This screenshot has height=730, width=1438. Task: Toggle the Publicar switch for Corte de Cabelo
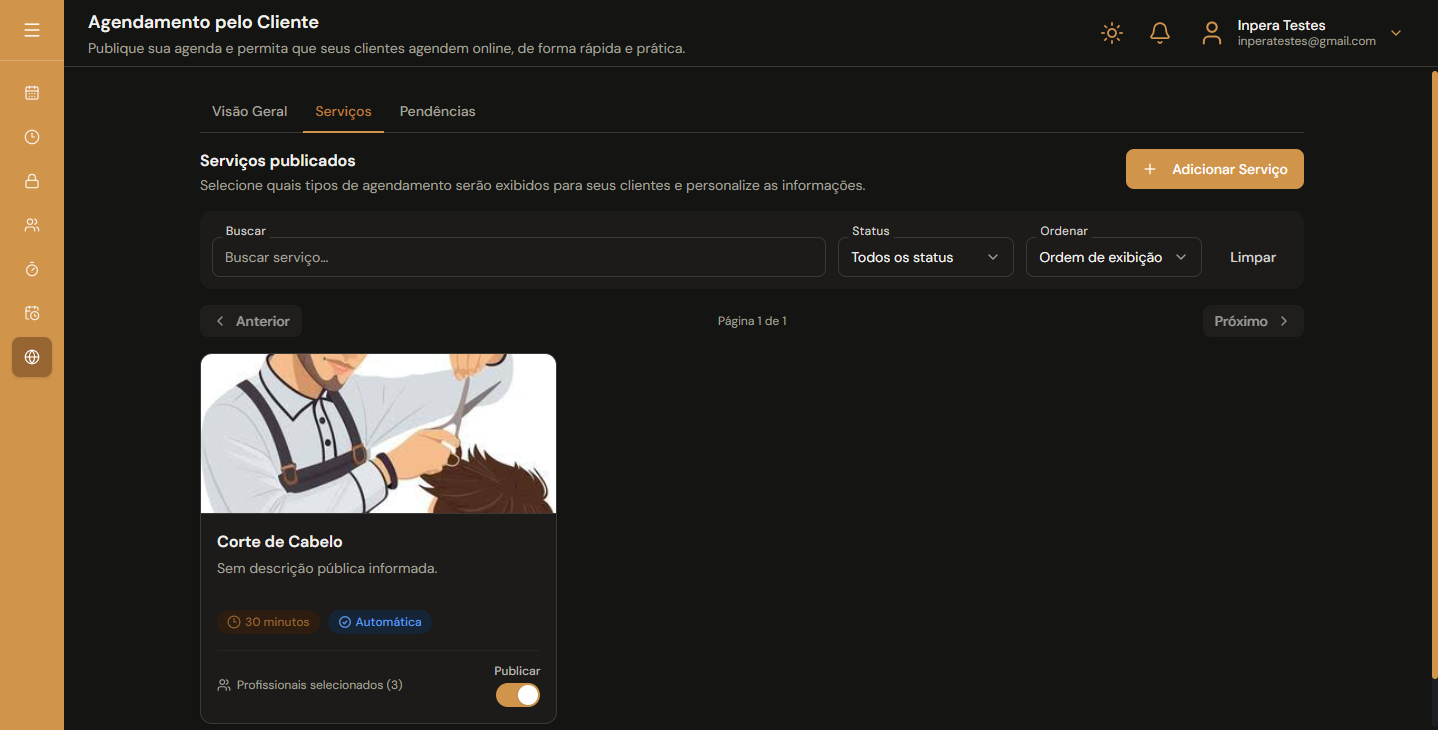(x=518, y=695)
